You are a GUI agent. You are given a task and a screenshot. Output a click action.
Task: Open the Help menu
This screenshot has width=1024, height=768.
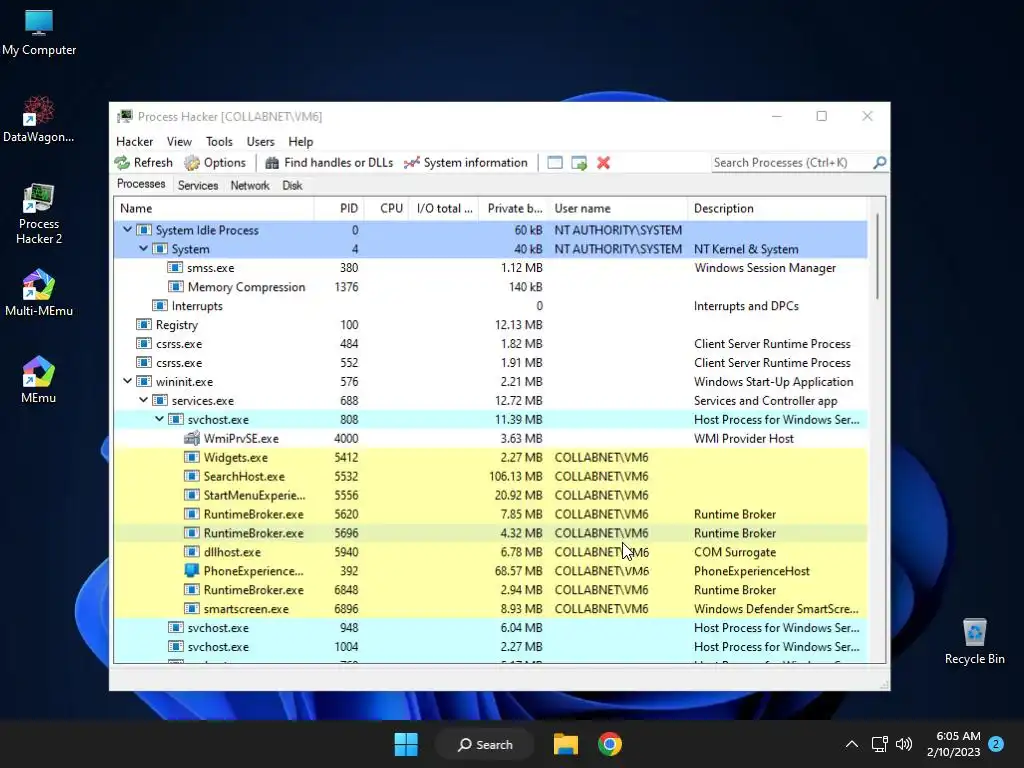300,142
